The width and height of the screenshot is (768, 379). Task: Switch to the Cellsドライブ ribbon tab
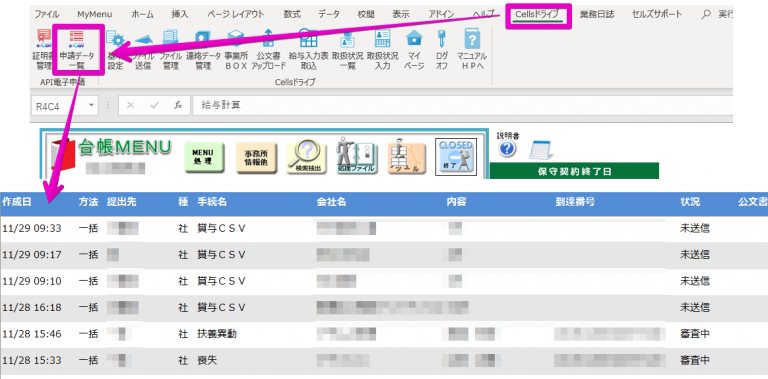(537, 14)
